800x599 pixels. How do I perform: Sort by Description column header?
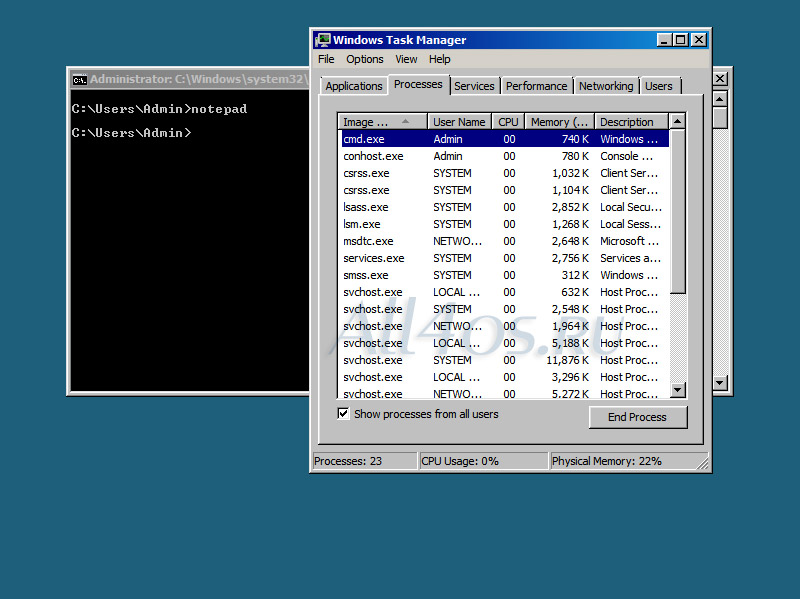632,122
